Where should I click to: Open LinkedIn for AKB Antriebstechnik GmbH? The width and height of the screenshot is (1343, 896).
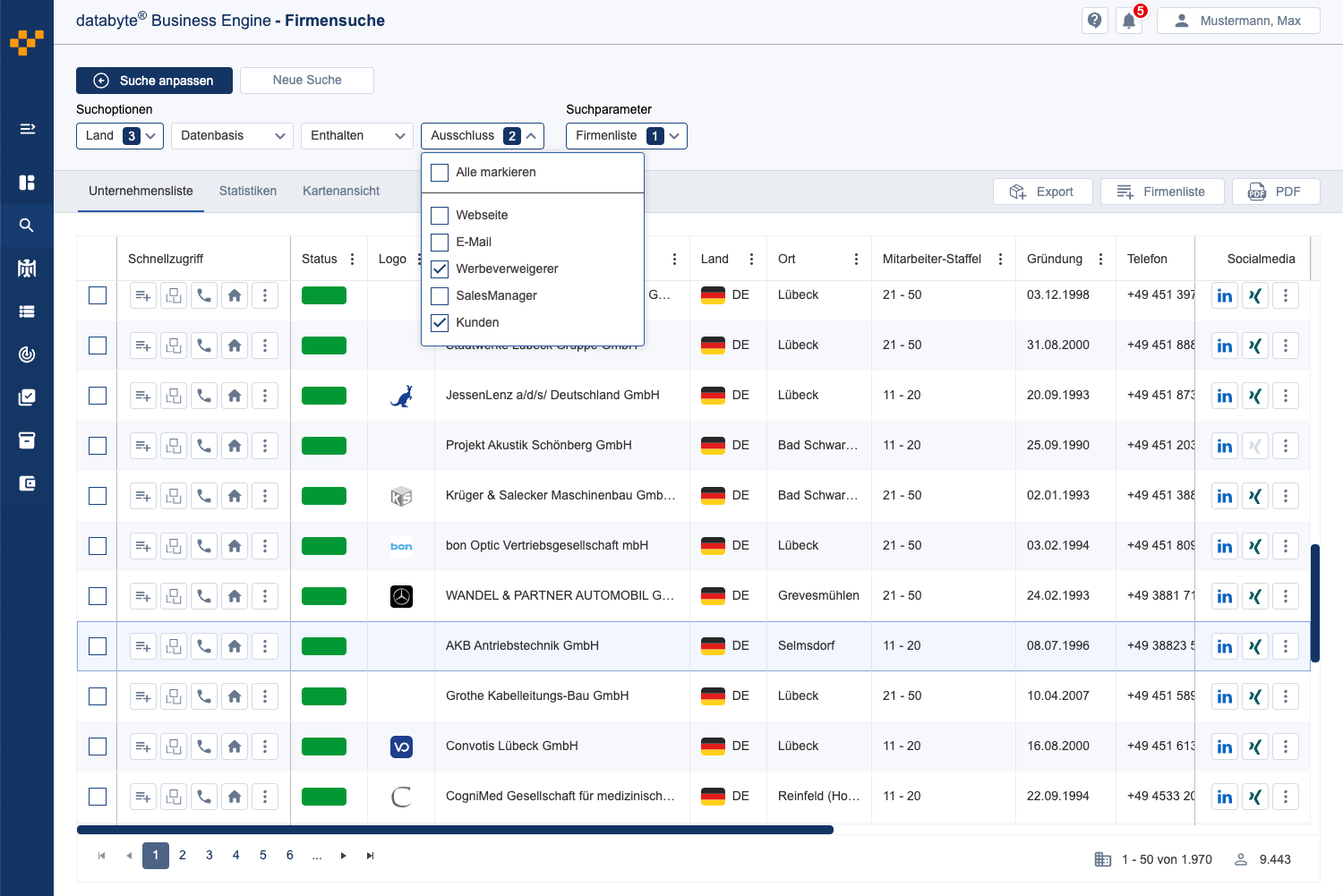point(1225,646)
